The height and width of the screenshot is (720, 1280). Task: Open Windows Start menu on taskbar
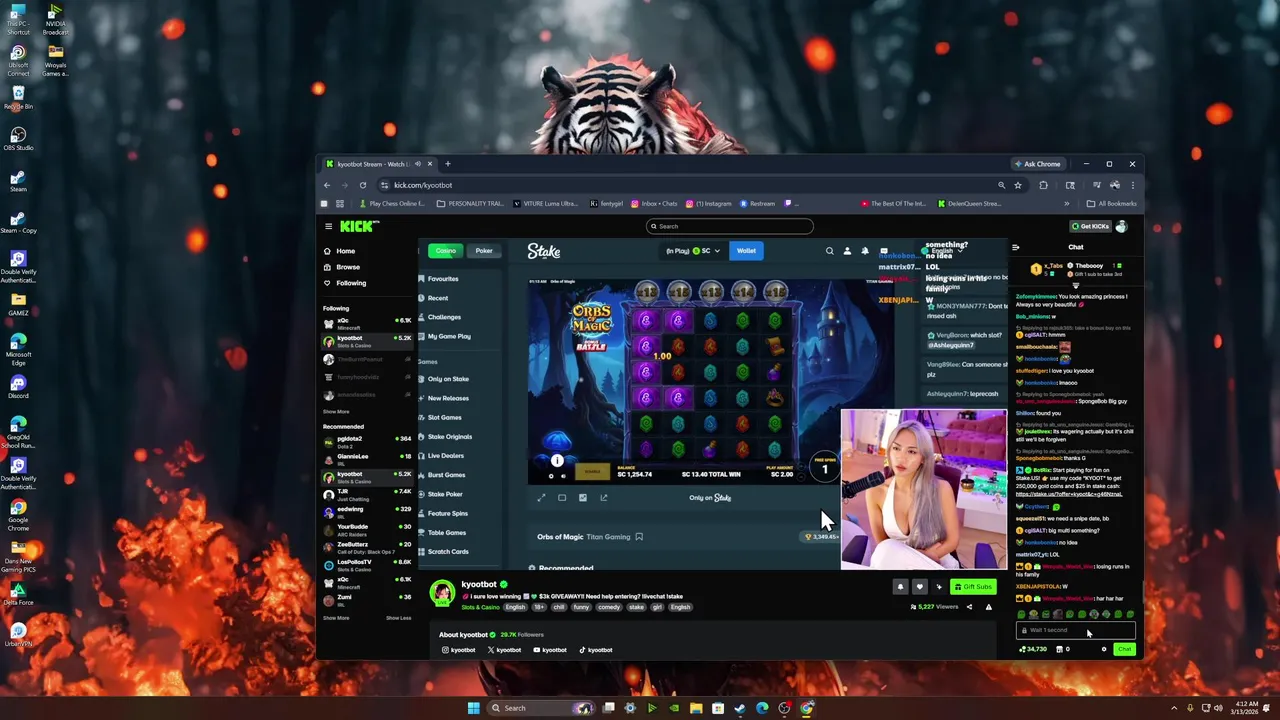click(x=474, y=708)
